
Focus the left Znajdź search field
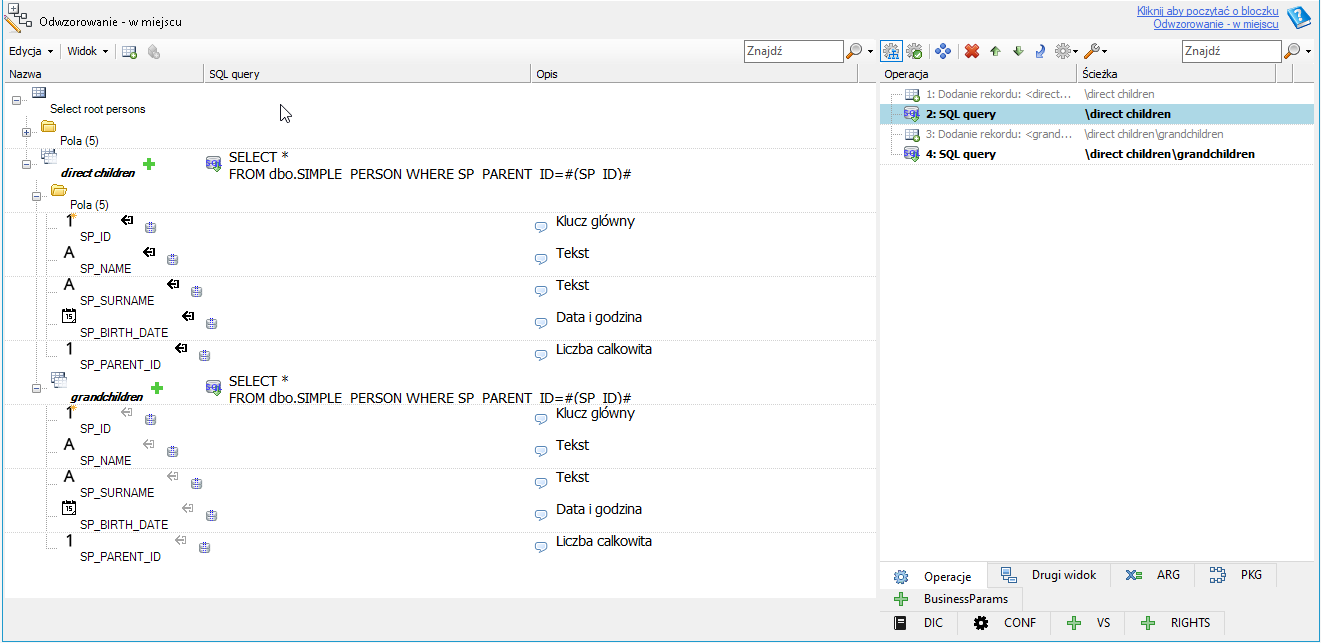click(x=794, y=51)
